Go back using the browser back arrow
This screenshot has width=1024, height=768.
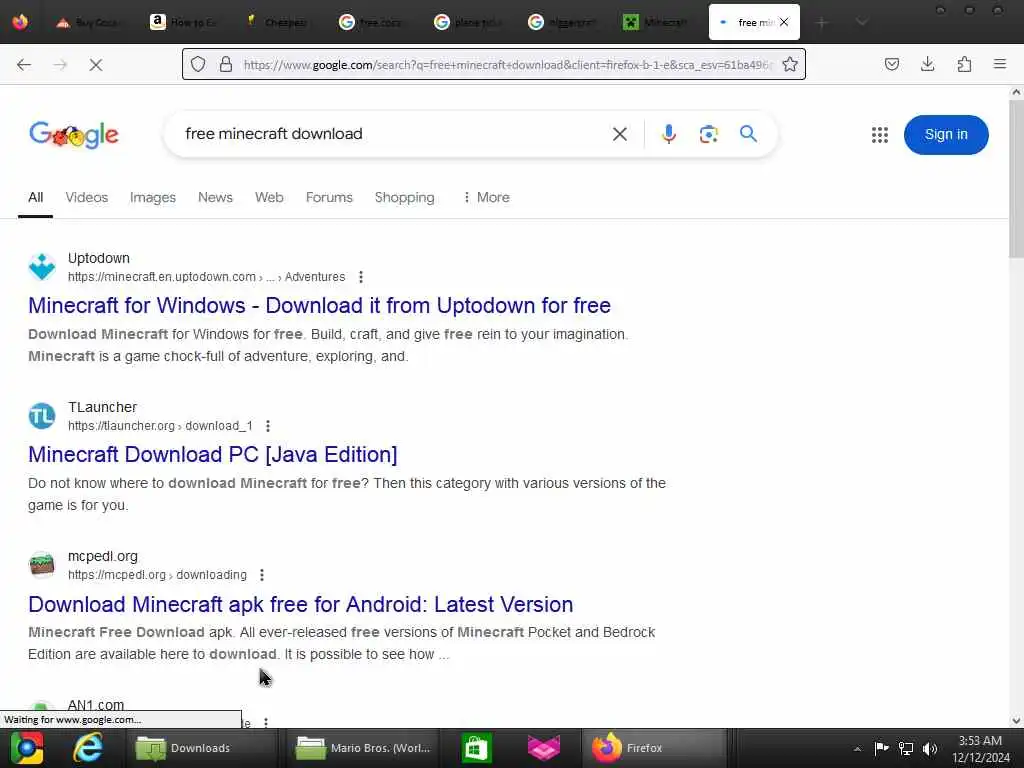click(x=24, y=65)
